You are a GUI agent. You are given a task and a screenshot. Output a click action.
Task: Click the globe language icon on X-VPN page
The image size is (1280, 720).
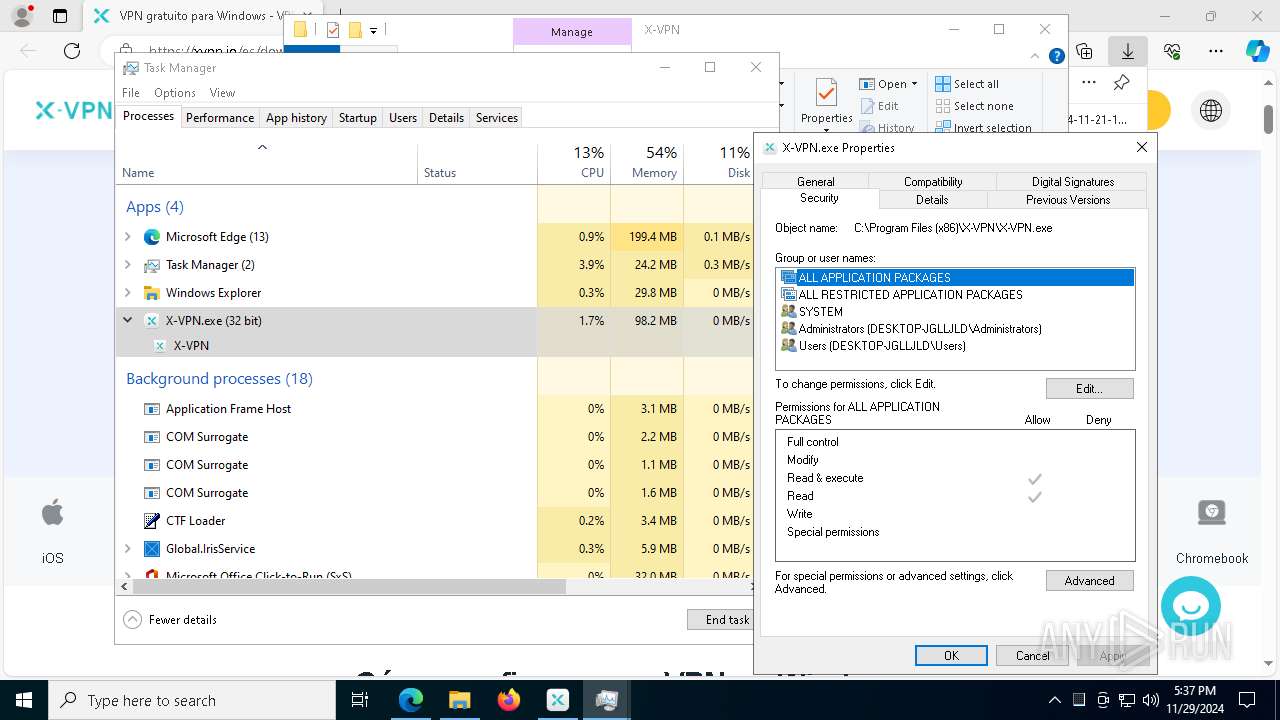1211,111
